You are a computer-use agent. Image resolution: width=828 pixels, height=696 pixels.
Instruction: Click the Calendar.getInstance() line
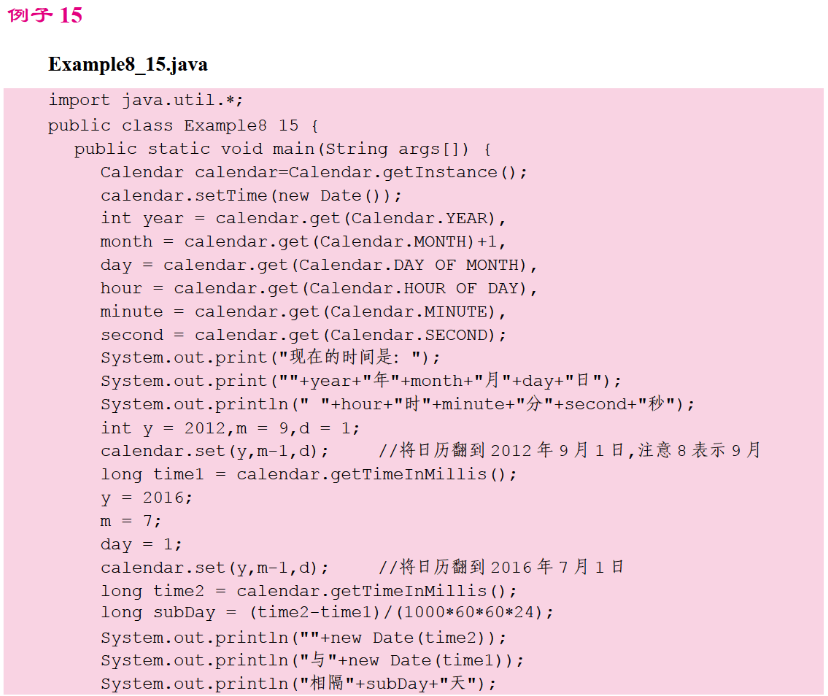313,172
